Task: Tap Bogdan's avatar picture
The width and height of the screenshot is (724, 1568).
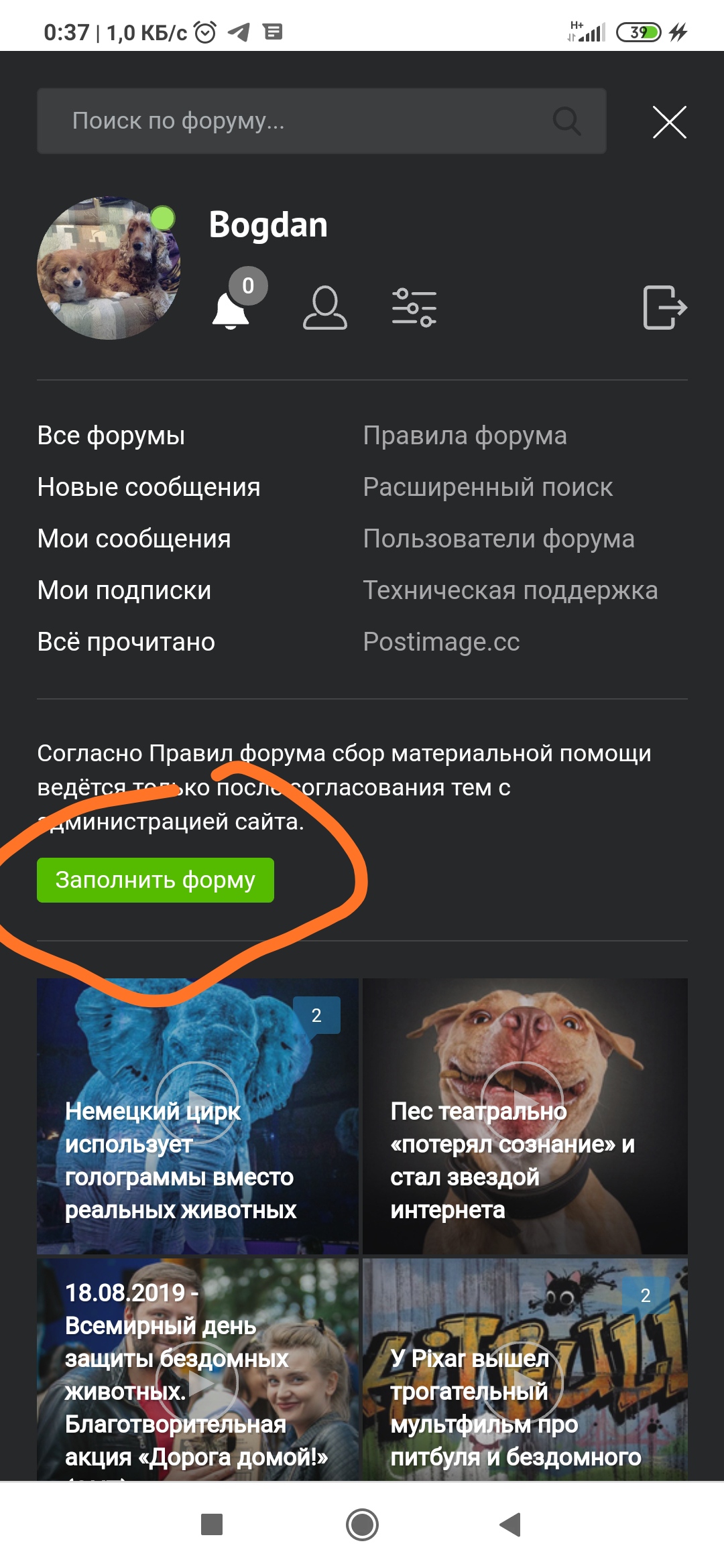Action: coord(109,268)
